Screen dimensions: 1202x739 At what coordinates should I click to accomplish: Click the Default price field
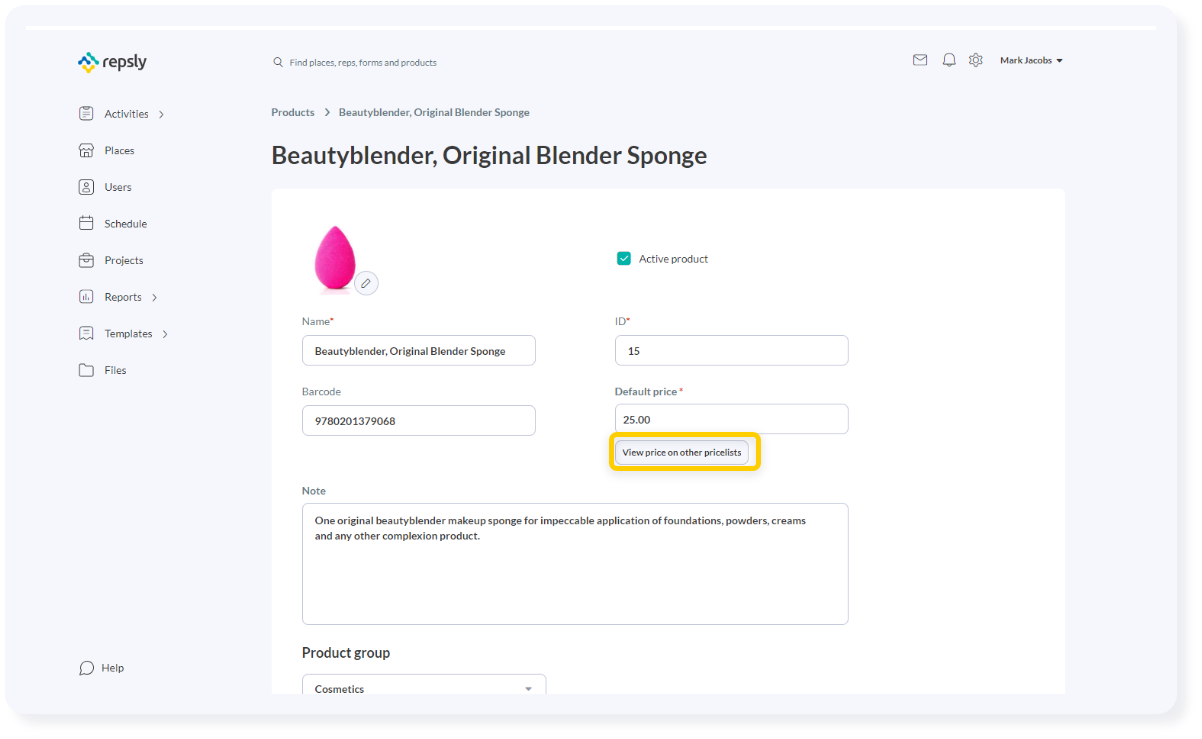pyautogui.click(x=731, y=420)
